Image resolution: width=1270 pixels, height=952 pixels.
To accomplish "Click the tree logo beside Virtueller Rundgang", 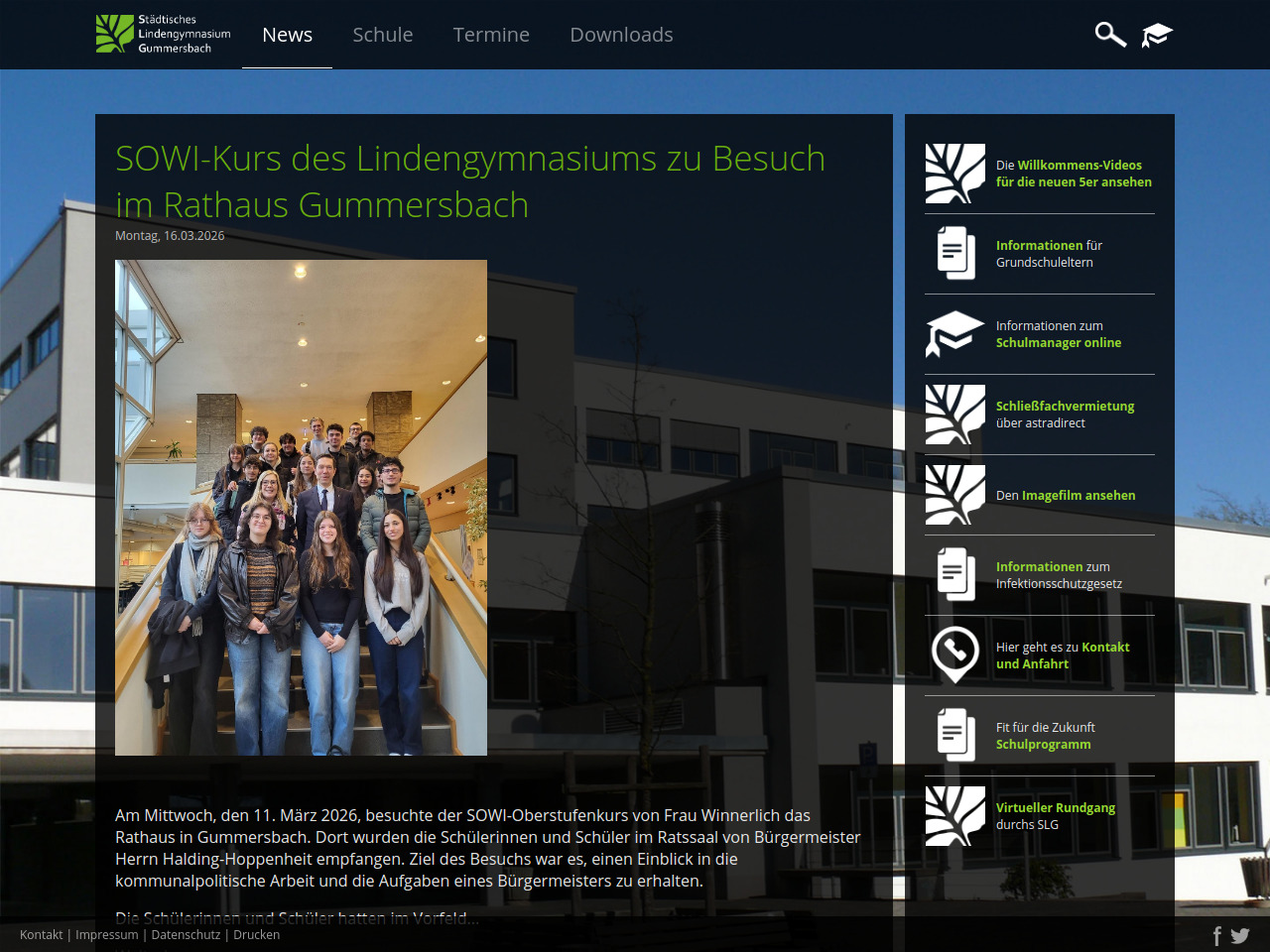I will pyautogui.click(x=954, y=815).
